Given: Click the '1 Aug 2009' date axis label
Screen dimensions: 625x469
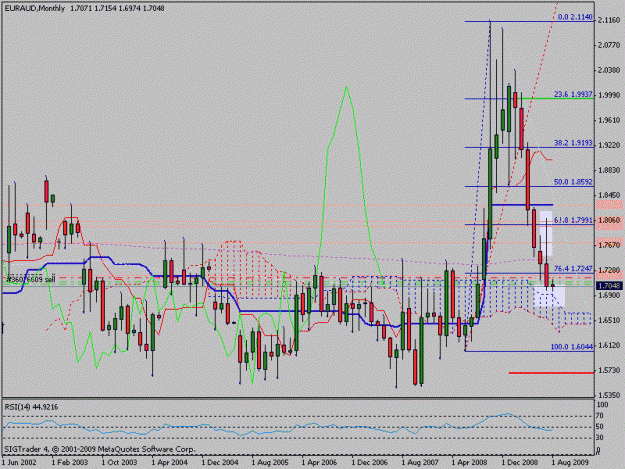Looking at the screenshot, I should pos(570,462).
